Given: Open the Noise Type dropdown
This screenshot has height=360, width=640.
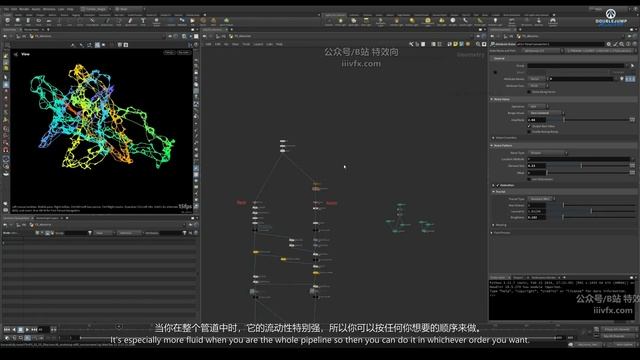Looking at the screenshot, I should [x=547, y=153].
